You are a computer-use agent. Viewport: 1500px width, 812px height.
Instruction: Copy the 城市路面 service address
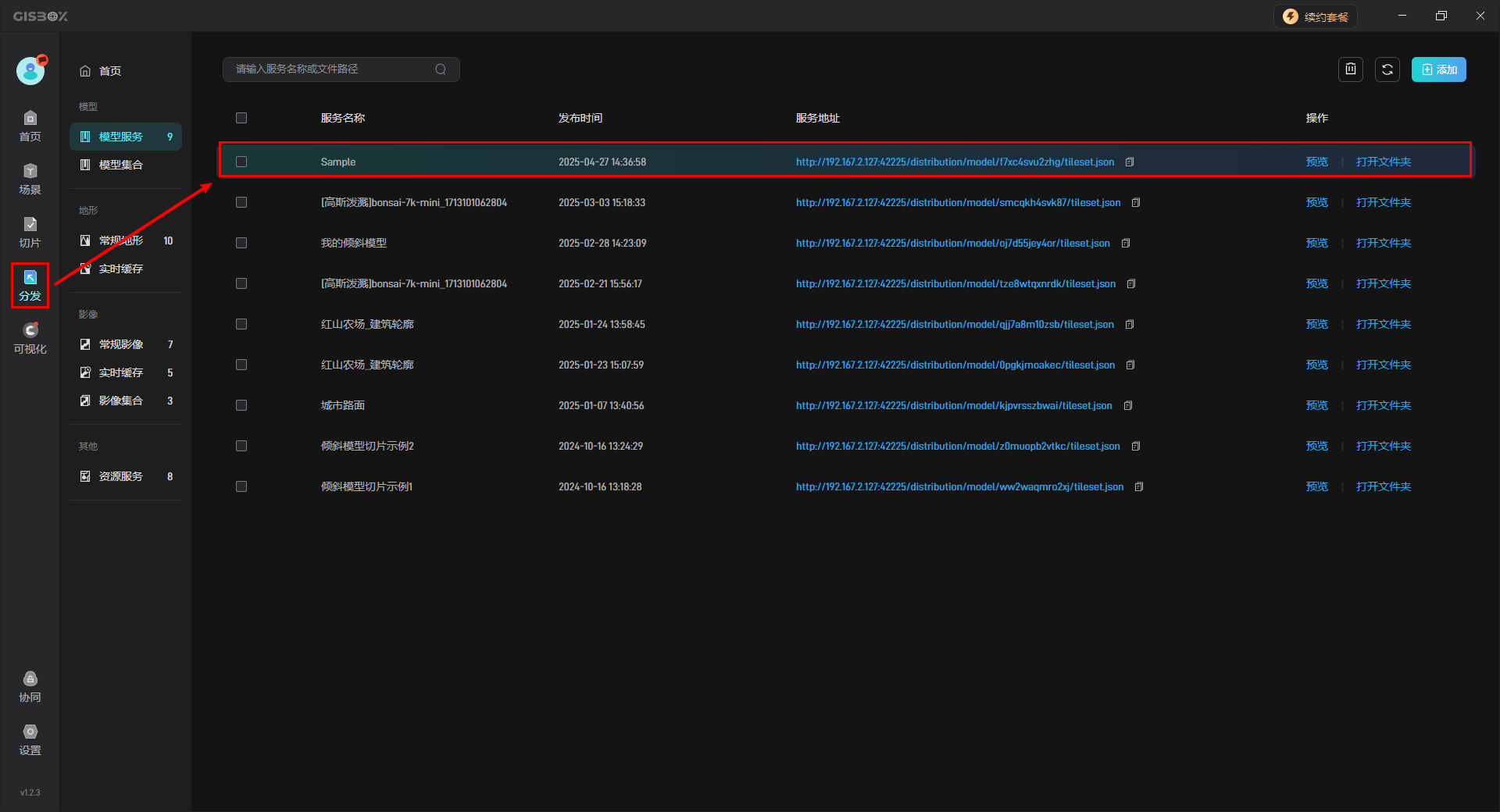pos(1128,405)
